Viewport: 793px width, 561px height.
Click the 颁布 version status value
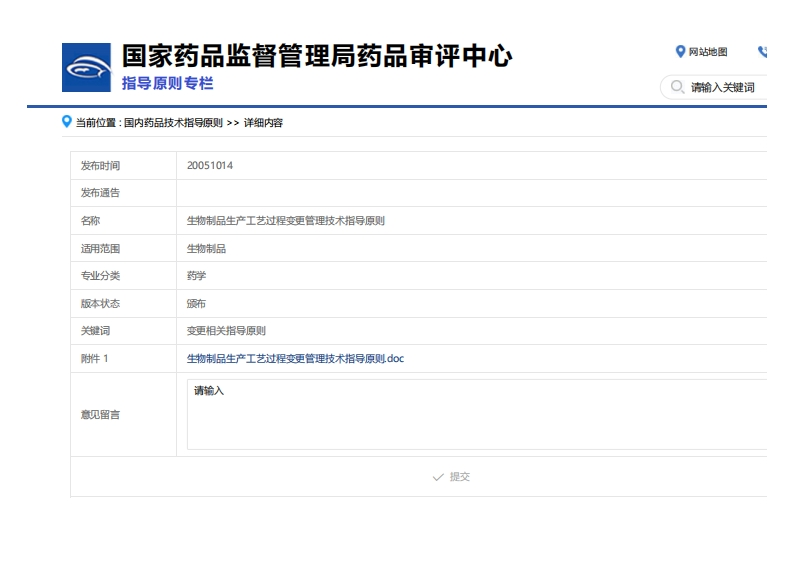[196, 304]
